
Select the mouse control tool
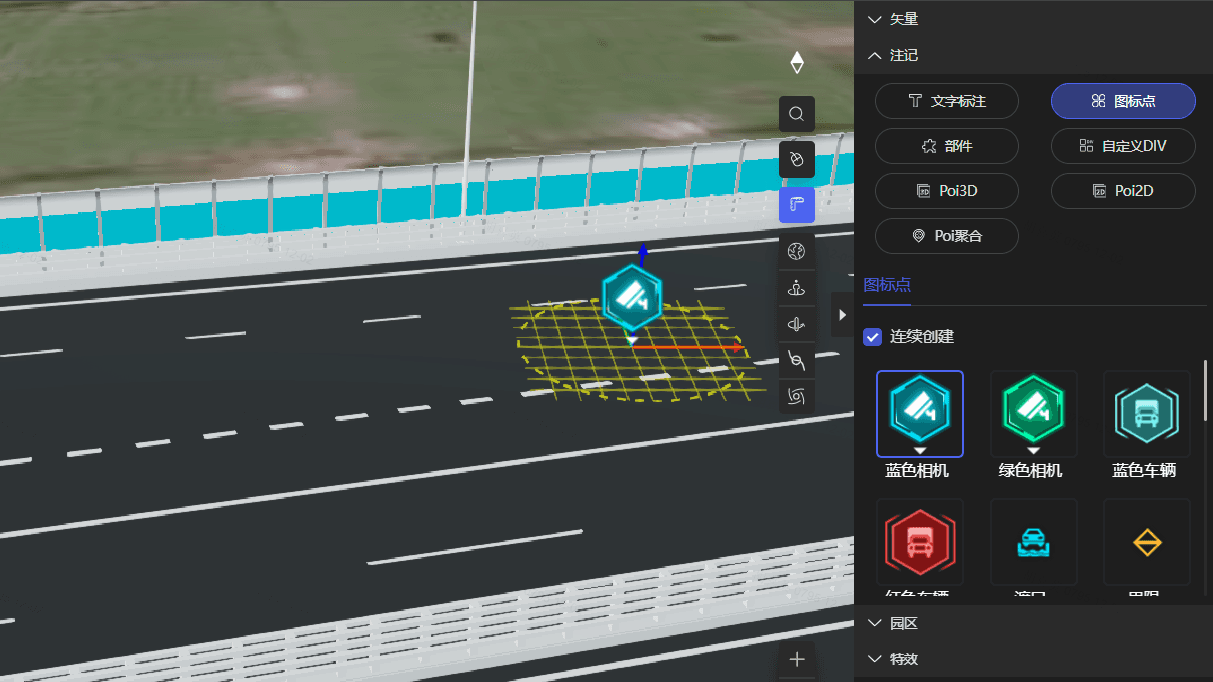[797, 159]
